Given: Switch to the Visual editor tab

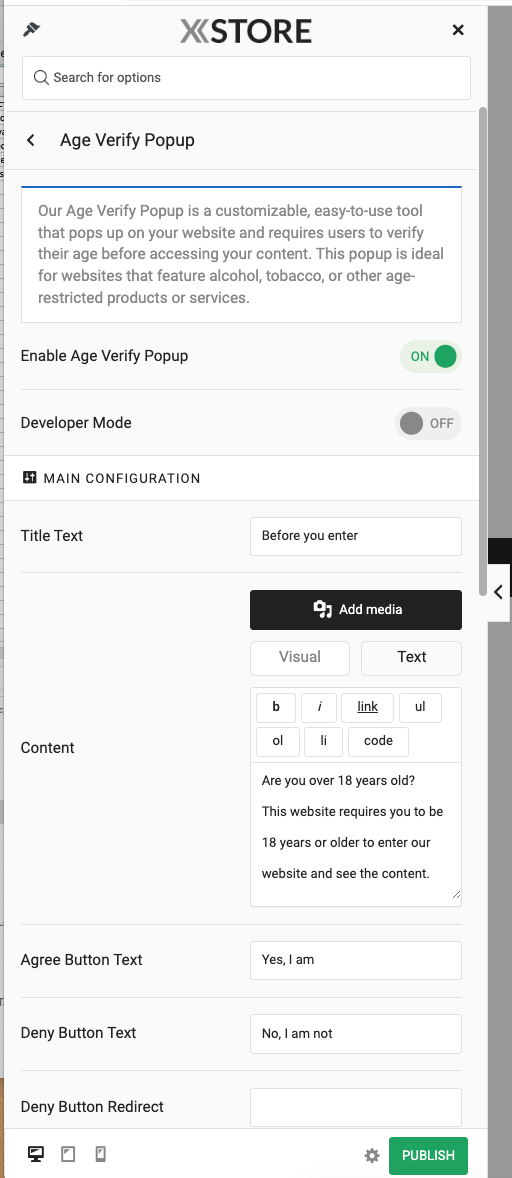Looking at the screenshot, I should coord(300,657).
